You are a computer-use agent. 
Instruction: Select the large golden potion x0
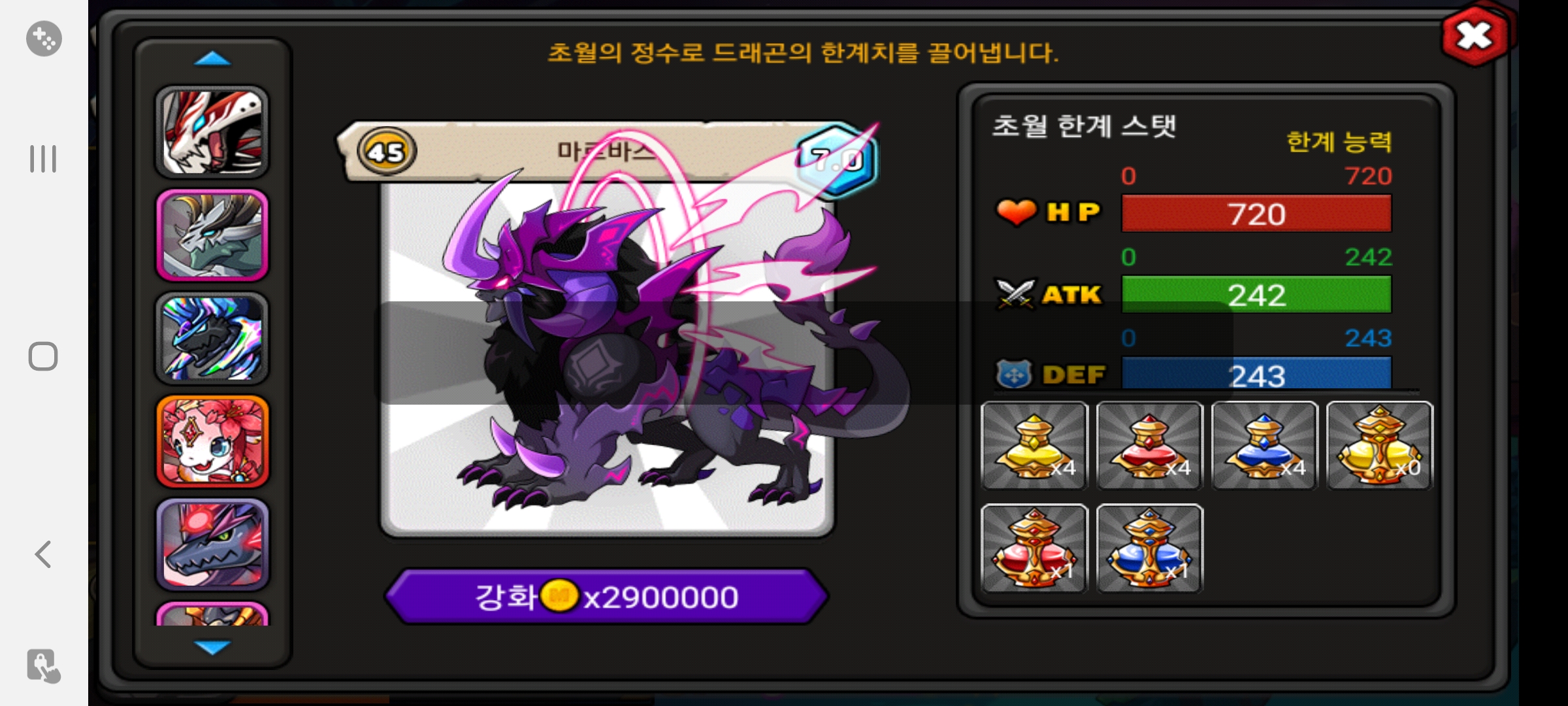point(1380,445)
